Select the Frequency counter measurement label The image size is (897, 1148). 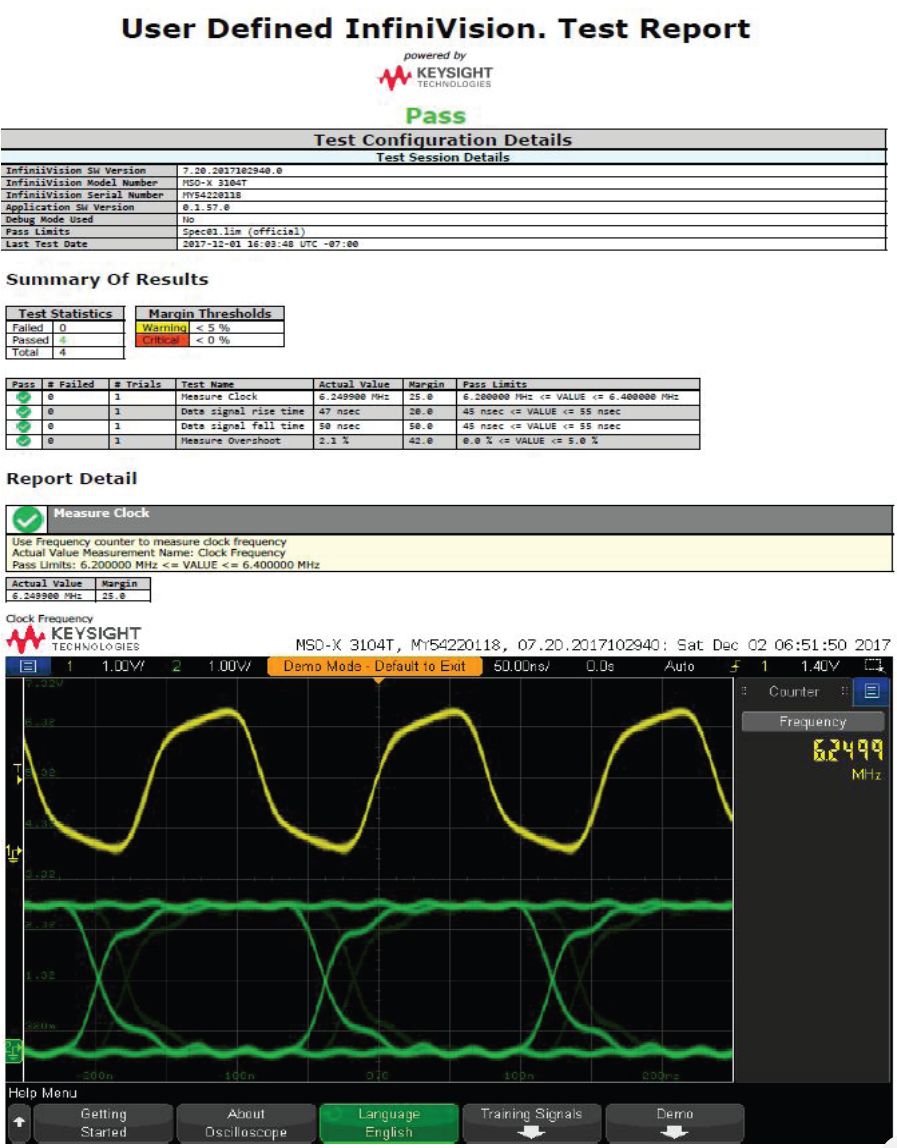[x=812, y=721]
